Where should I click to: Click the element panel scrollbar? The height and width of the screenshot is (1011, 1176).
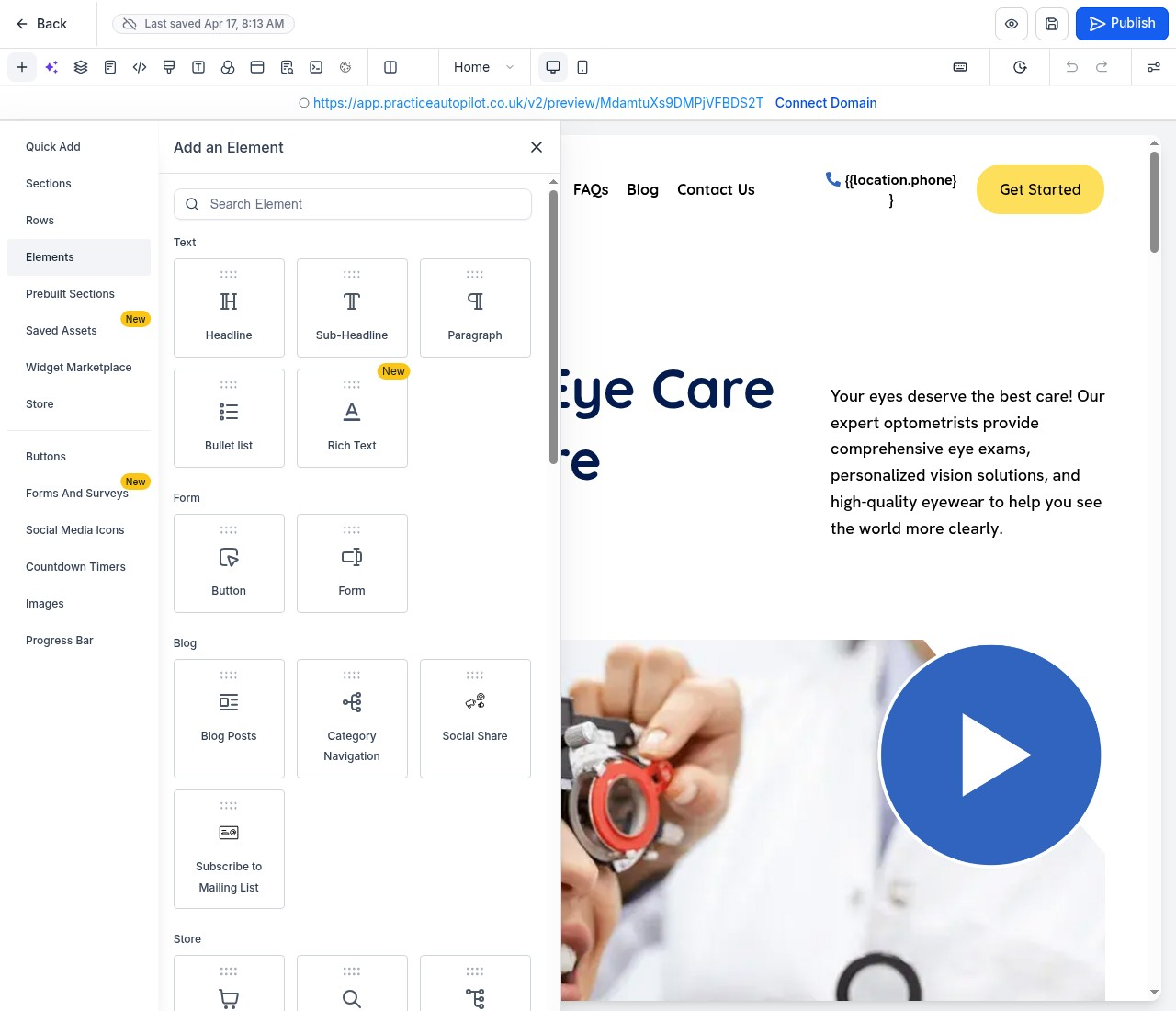pos(553,326)
